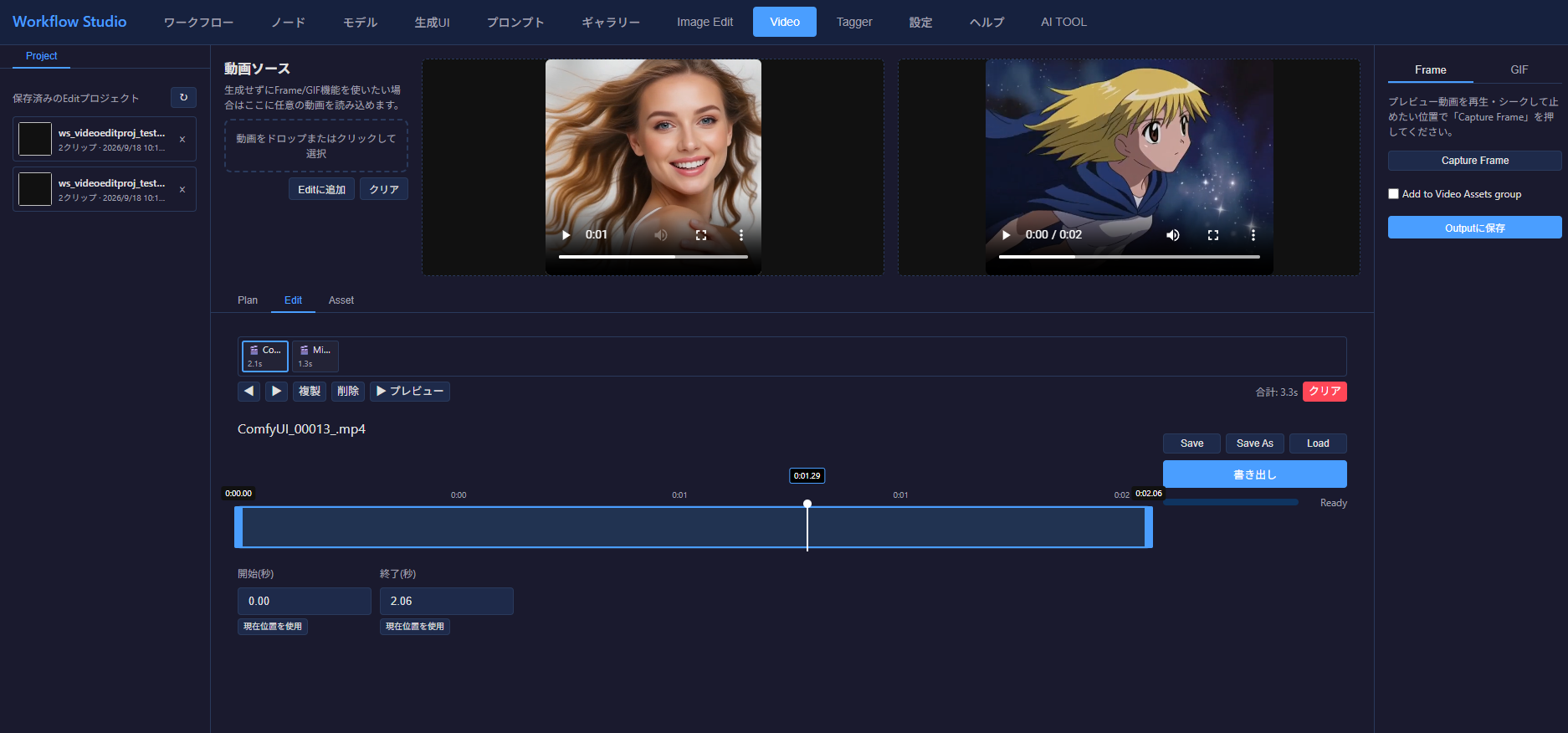Click the Load project button

(1318, 443)
